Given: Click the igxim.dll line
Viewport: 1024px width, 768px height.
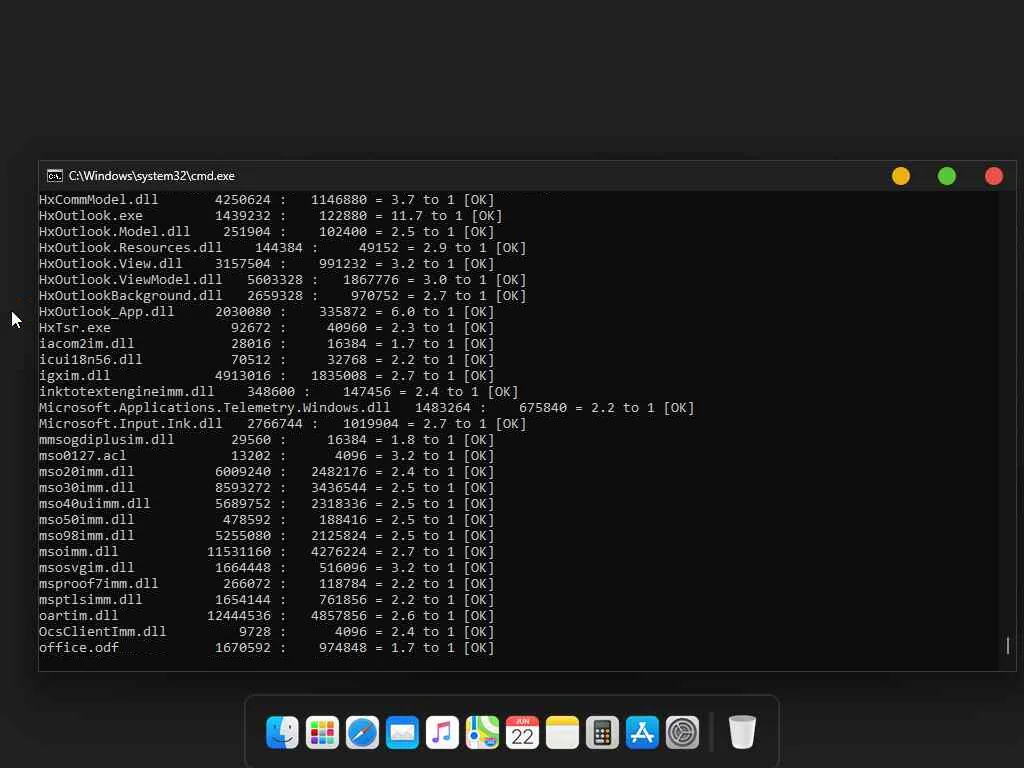Looking at the screenshot, I should (x=266, y=376).
